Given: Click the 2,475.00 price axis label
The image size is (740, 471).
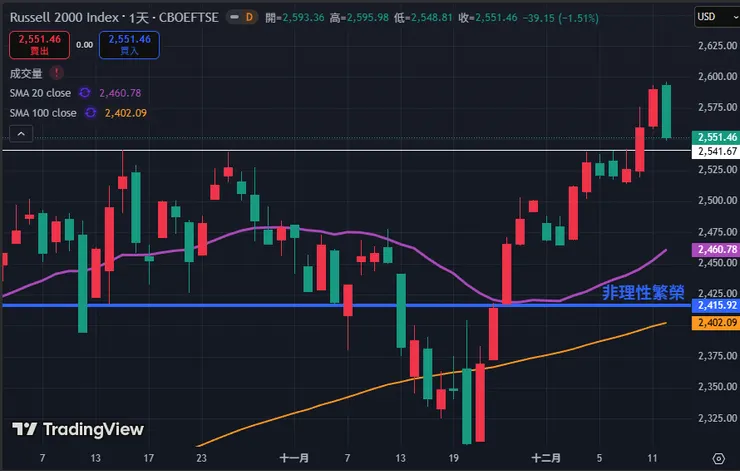Looking at the screenshot, I should [717, 232].
